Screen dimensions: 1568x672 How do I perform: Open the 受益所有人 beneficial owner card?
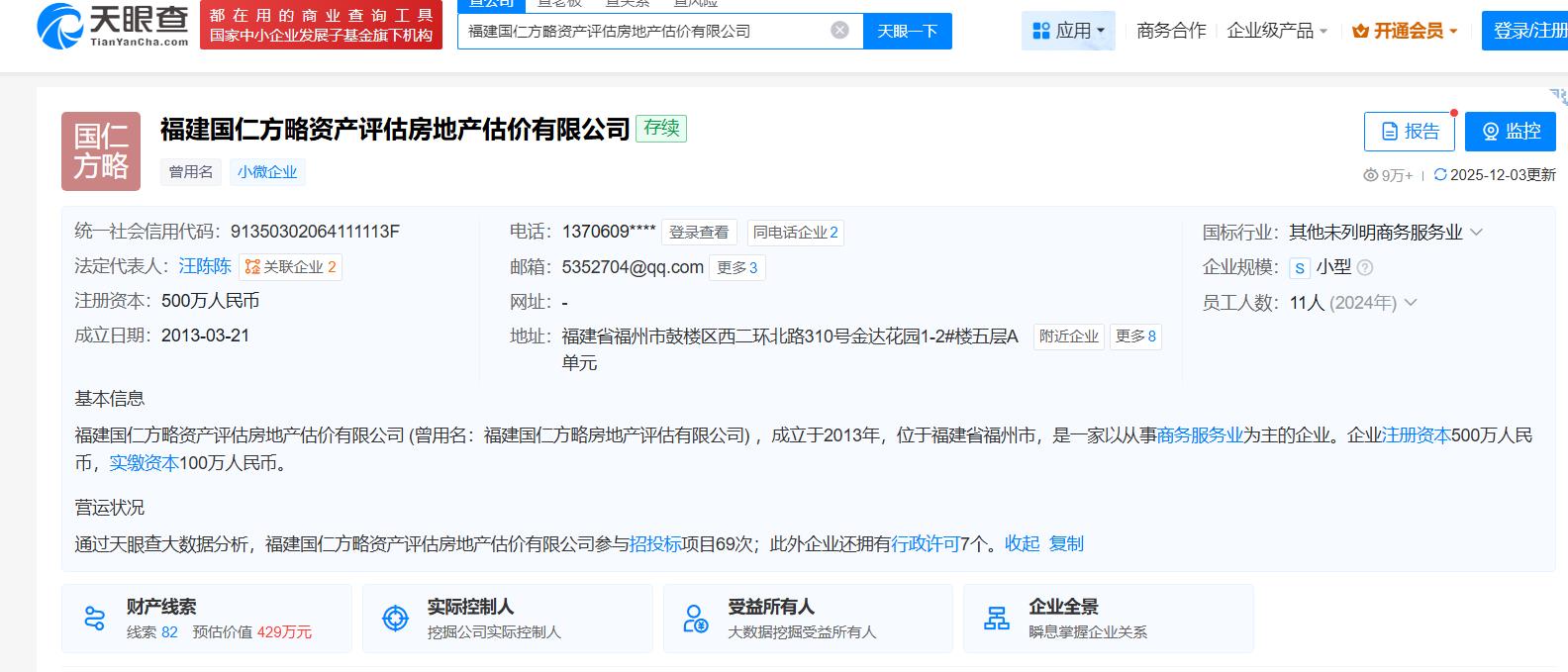point(808,619)
